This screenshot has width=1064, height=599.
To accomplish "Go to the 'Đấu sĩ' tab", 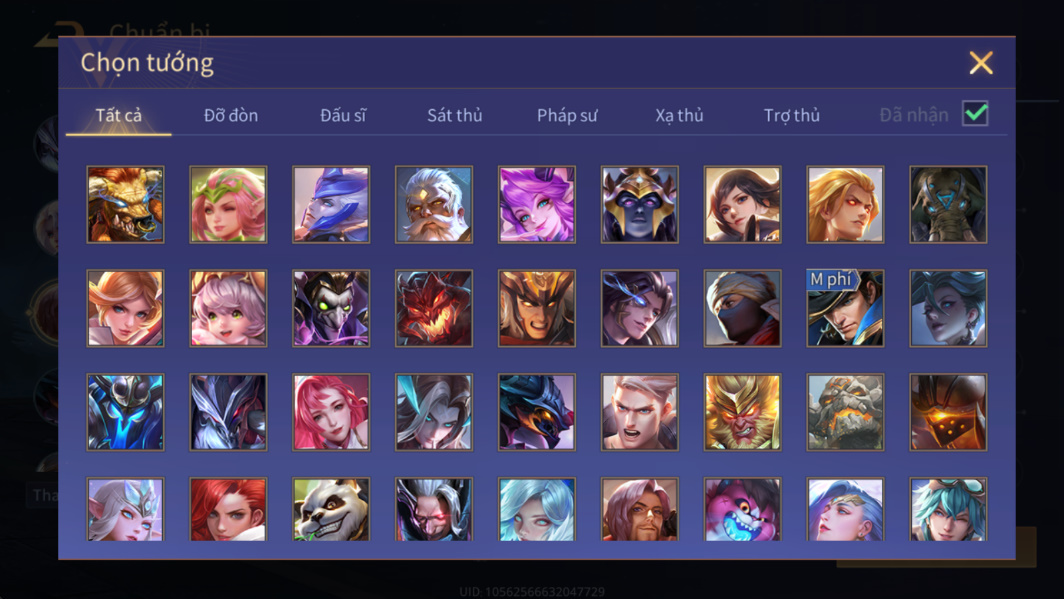I will coord(343,115).
